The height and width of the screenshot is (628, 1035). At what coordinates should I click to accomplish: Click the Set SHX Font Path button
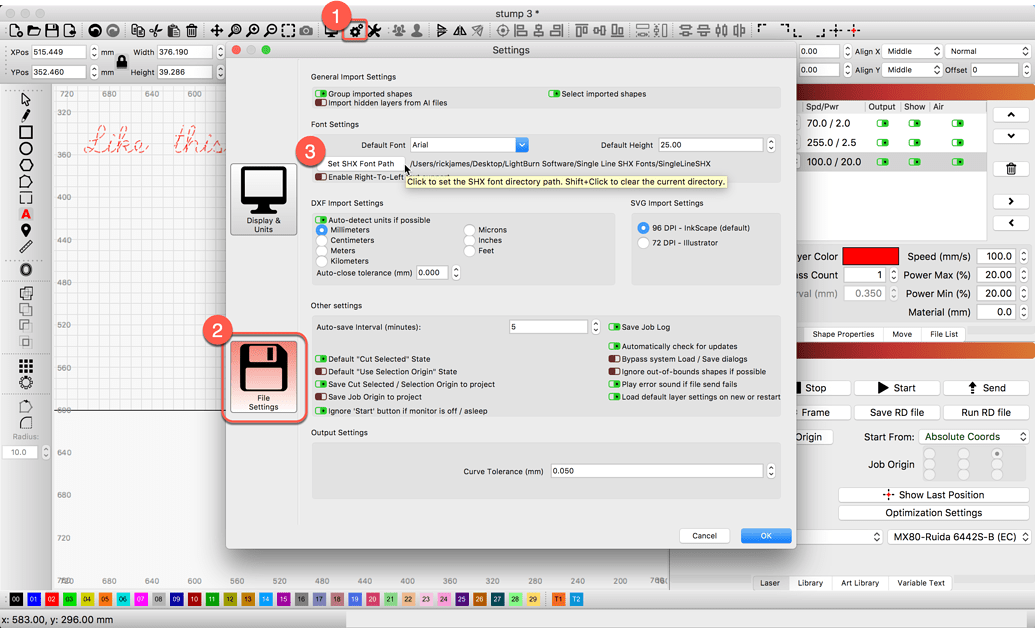[x=361, y=164]
